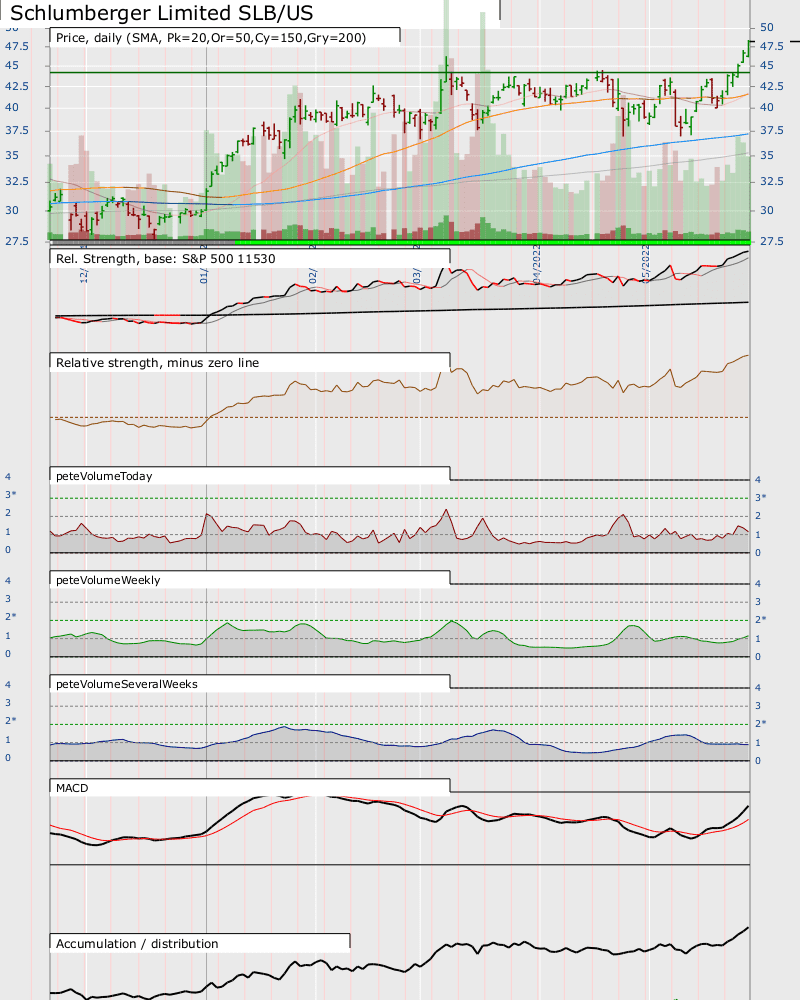Click the 04/2022 date axis marker
Image resolution: width=800 pixels, height=1000 pixels.
point(537,264)
